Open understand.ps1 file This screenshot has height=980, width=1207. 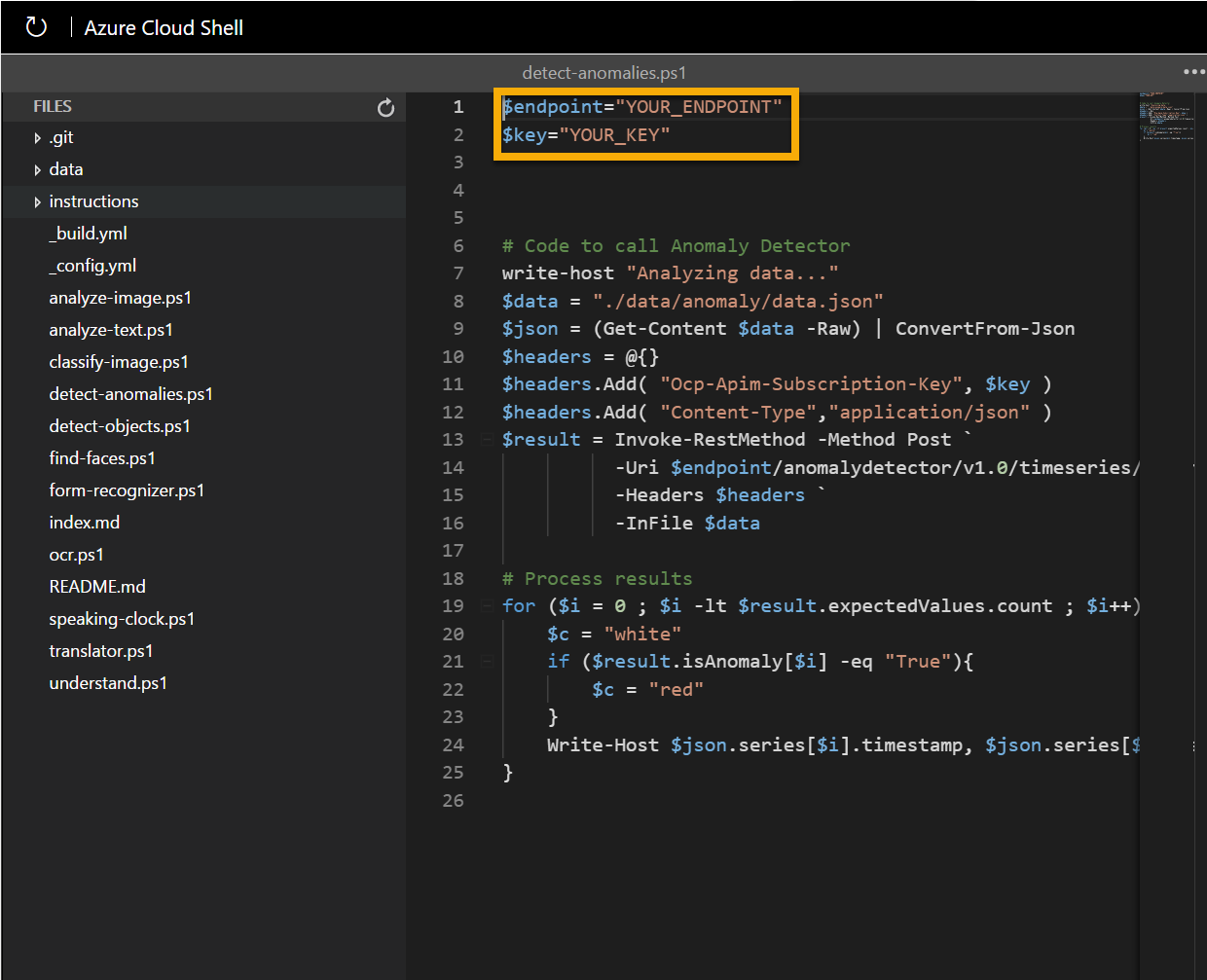[108, 683]
